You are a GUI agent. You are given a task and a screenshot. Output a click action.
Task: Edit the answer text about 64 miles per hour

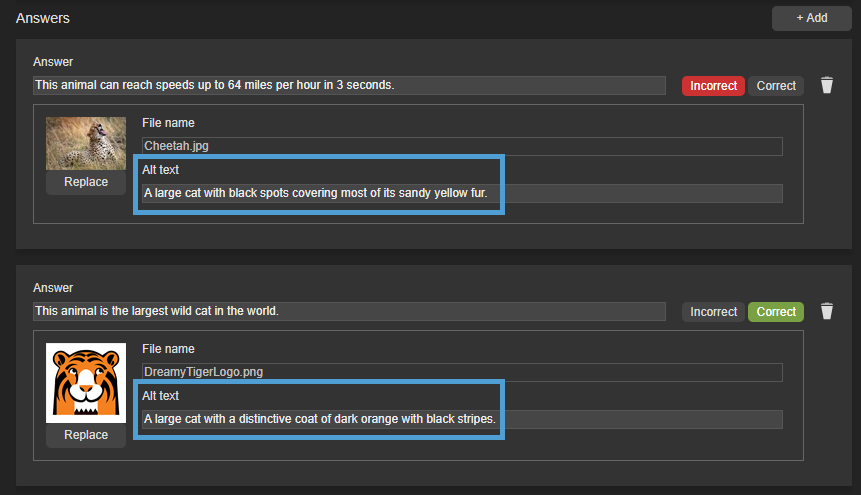point(348,85)
